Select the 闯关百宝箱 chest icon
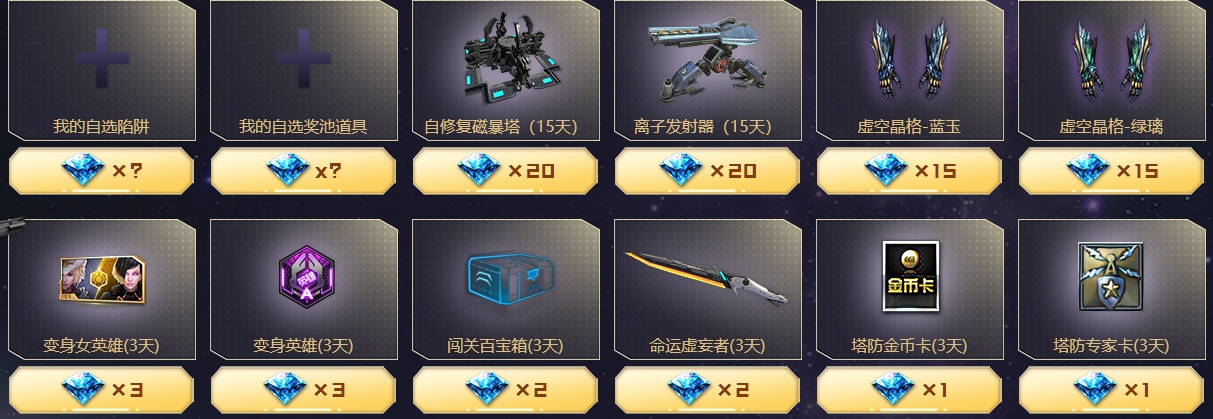The width and height of the screenshot is (1213, 419). [506, 277]
